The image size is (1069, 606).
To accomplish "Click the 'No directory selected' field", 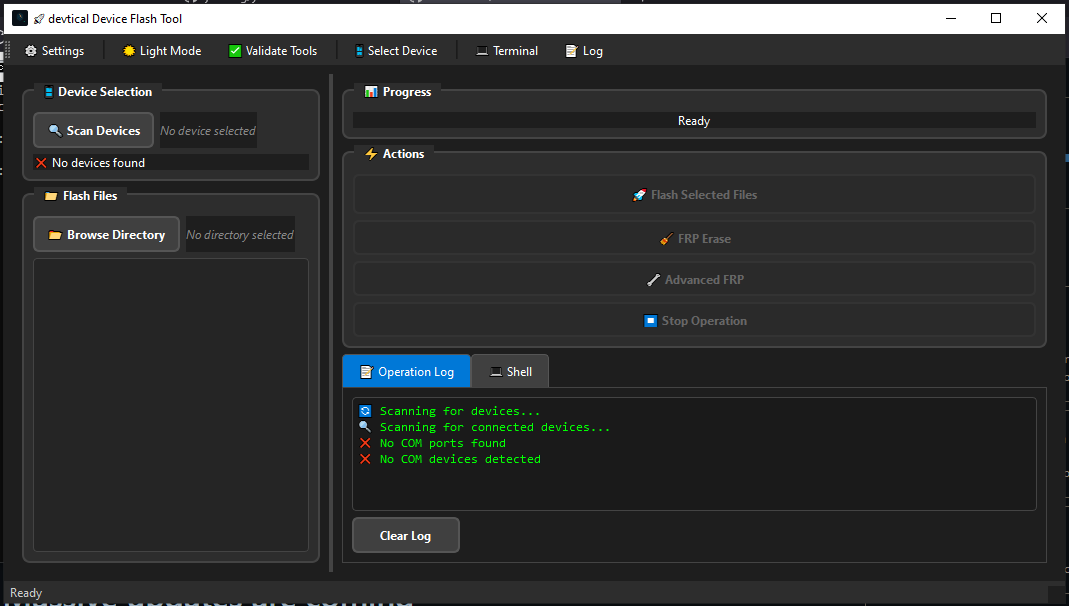I will click(240, 234).
